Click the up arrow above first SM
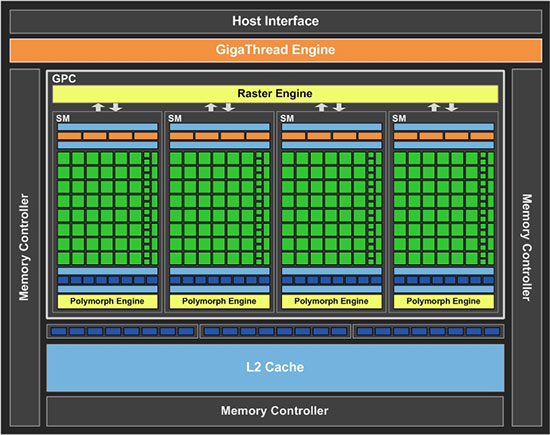The width and height of the screenshot is (550, 435). [98, 107]
